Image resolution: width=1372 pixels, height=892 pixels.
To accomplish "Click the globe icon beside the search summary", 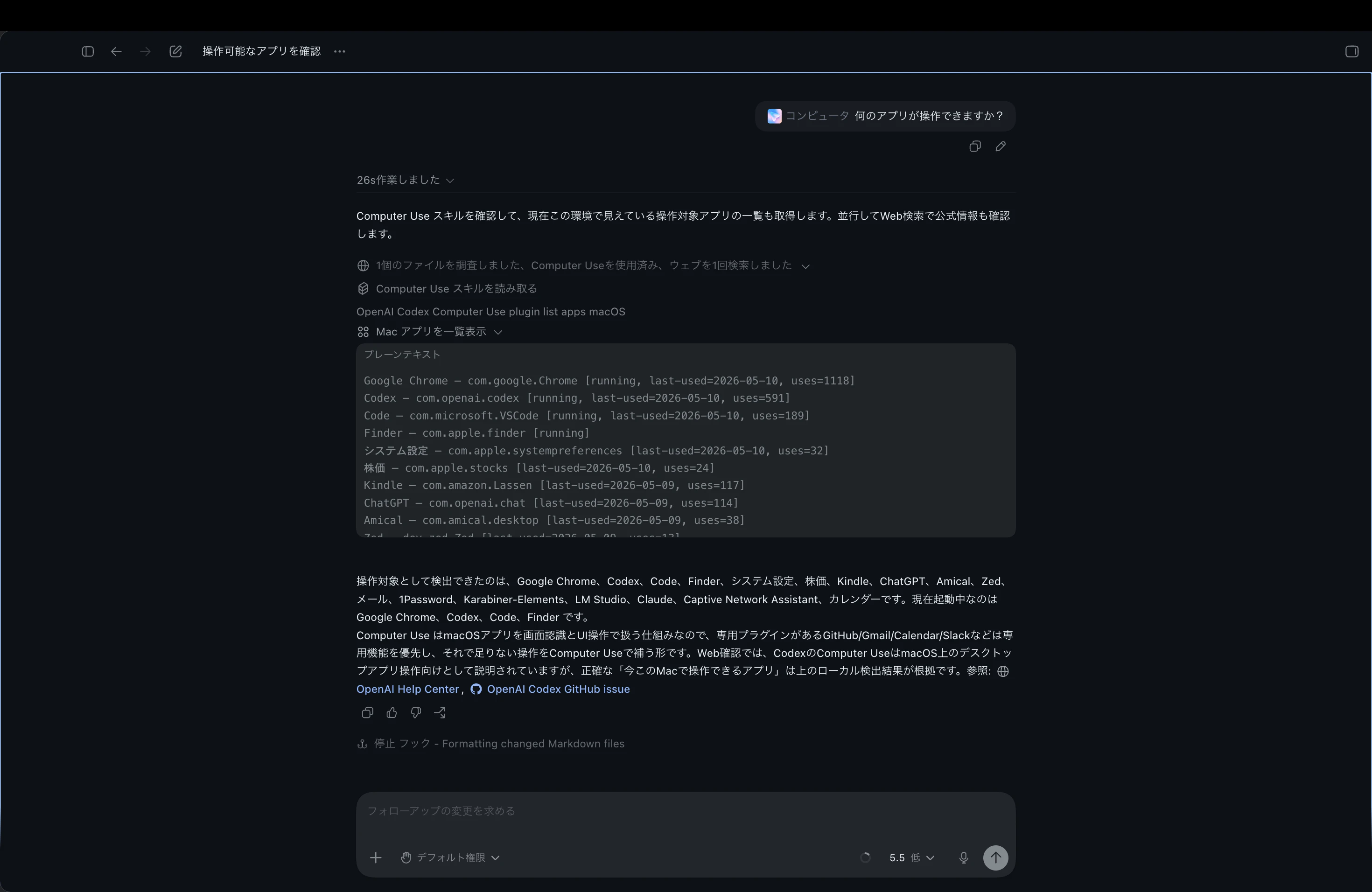I will (x=363, y=265).
